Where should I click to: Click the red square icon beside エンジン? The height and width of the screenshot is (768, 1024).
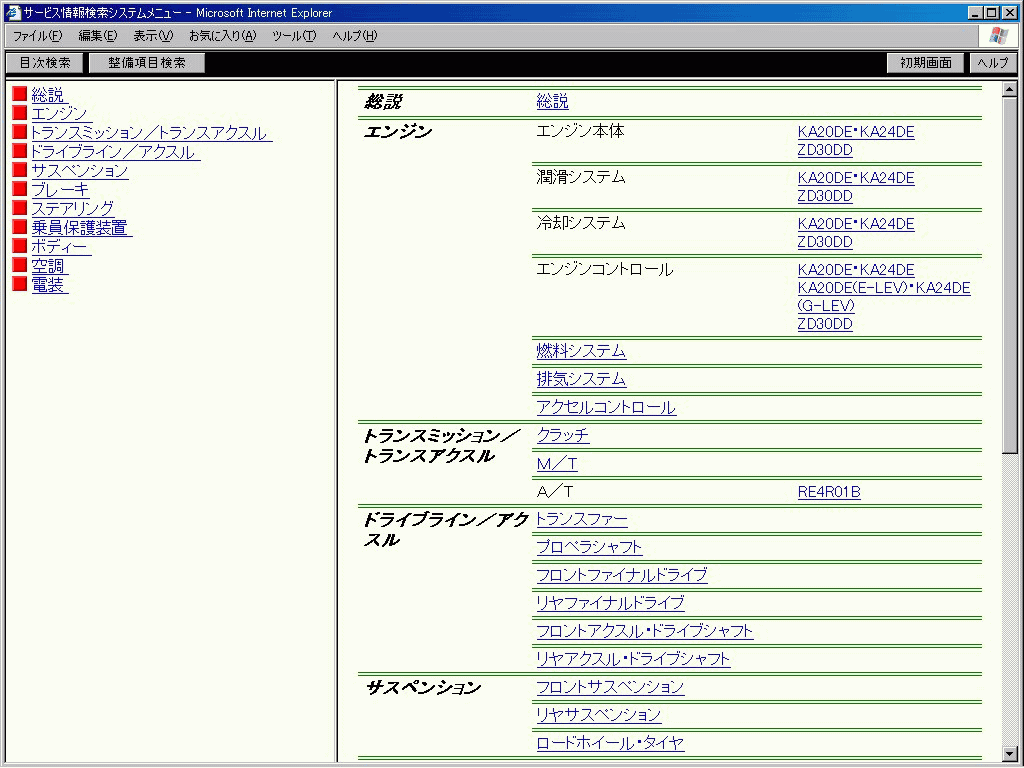pyautogui.click(x=20, y=113)
